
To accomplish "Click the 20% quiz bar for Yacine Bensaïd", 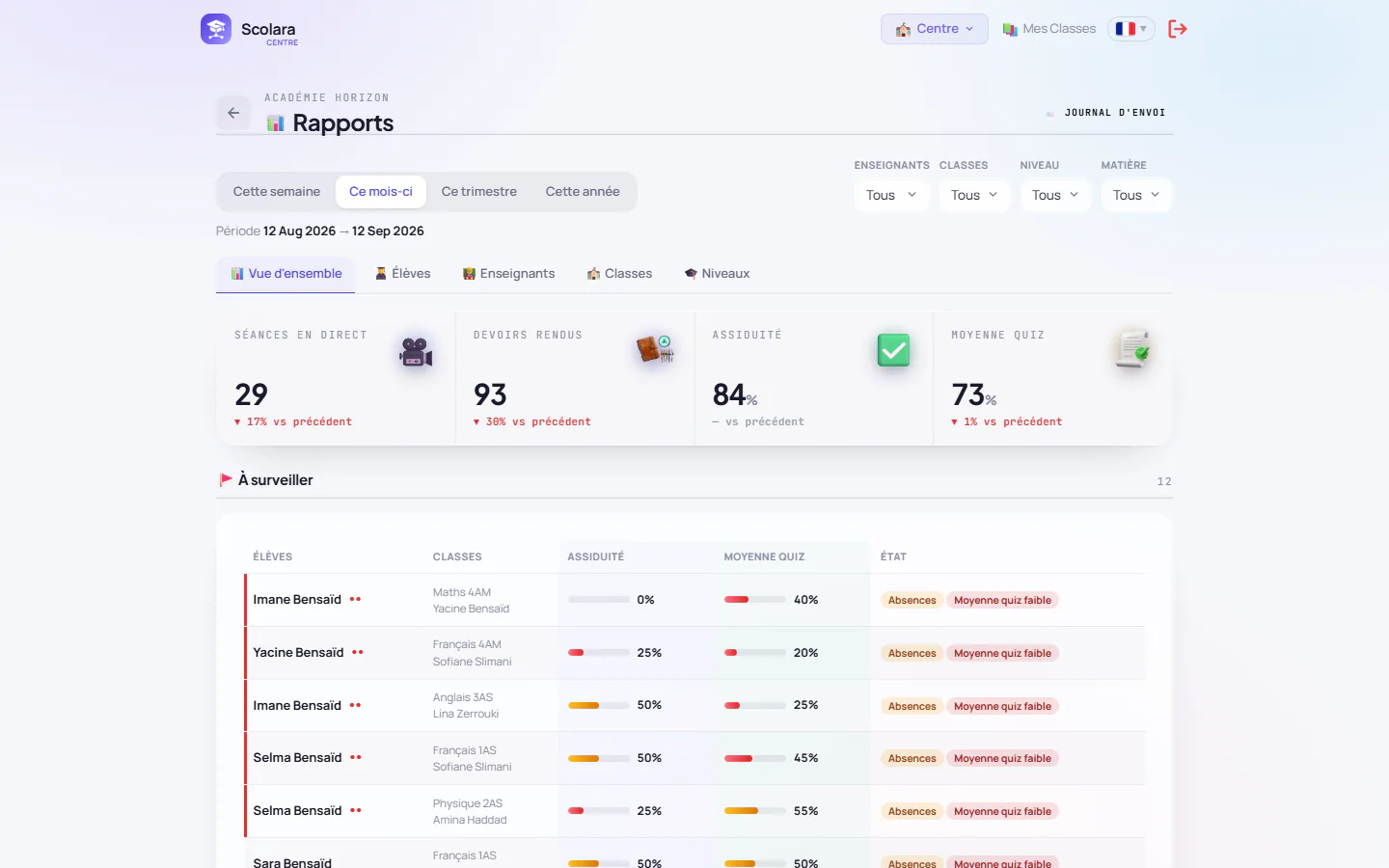I will [x=755, y=653].
